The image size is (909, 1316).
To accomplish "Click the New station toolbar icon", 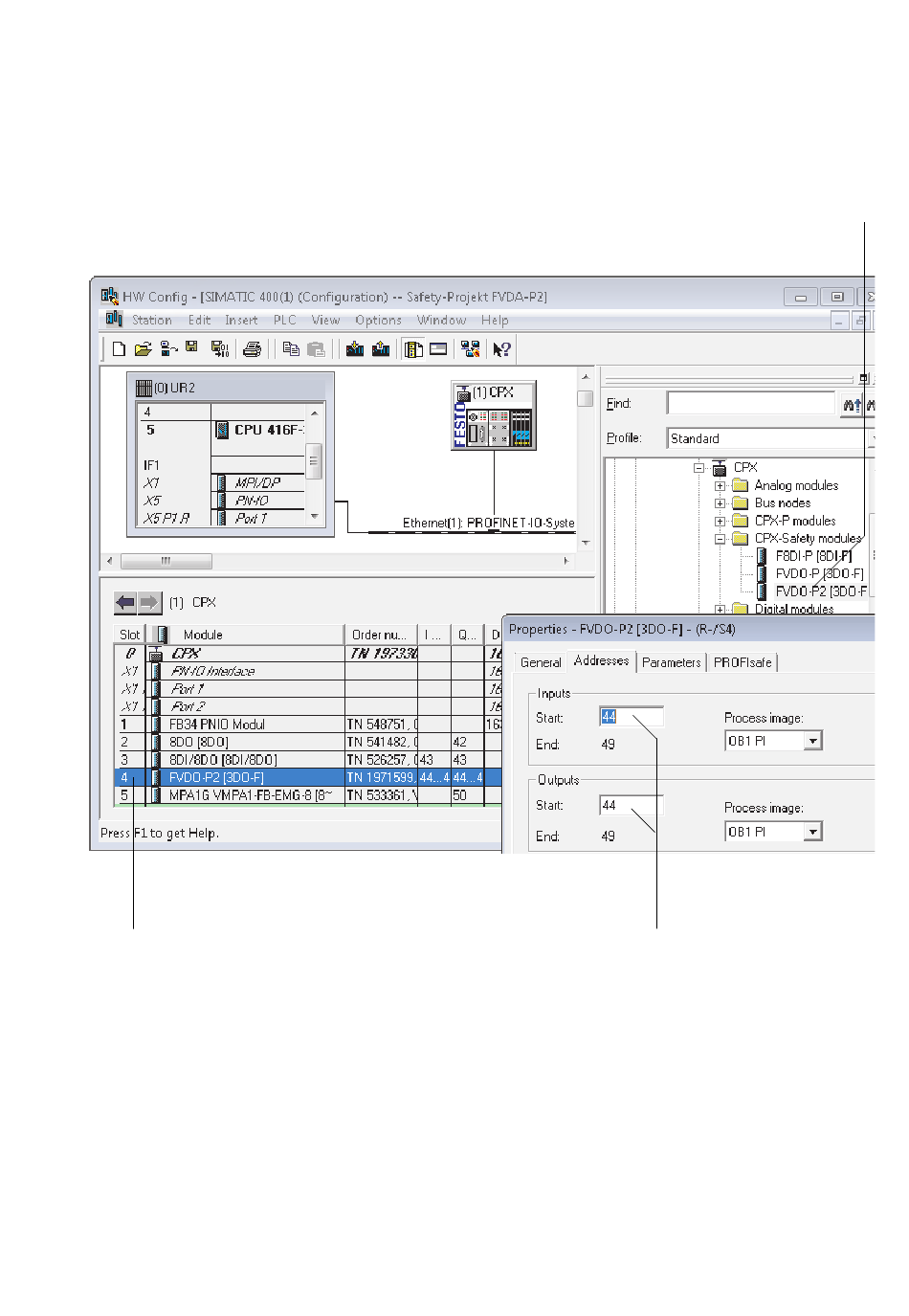I will tap(119, 349).
